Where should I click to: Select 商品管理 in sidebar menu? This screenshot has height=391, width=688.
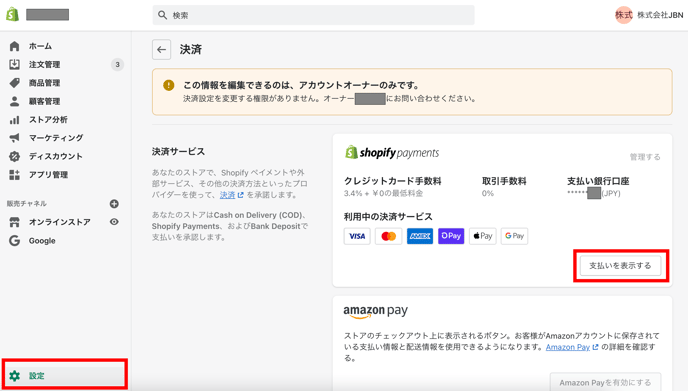pyautogui.click(x=44, y=83)
